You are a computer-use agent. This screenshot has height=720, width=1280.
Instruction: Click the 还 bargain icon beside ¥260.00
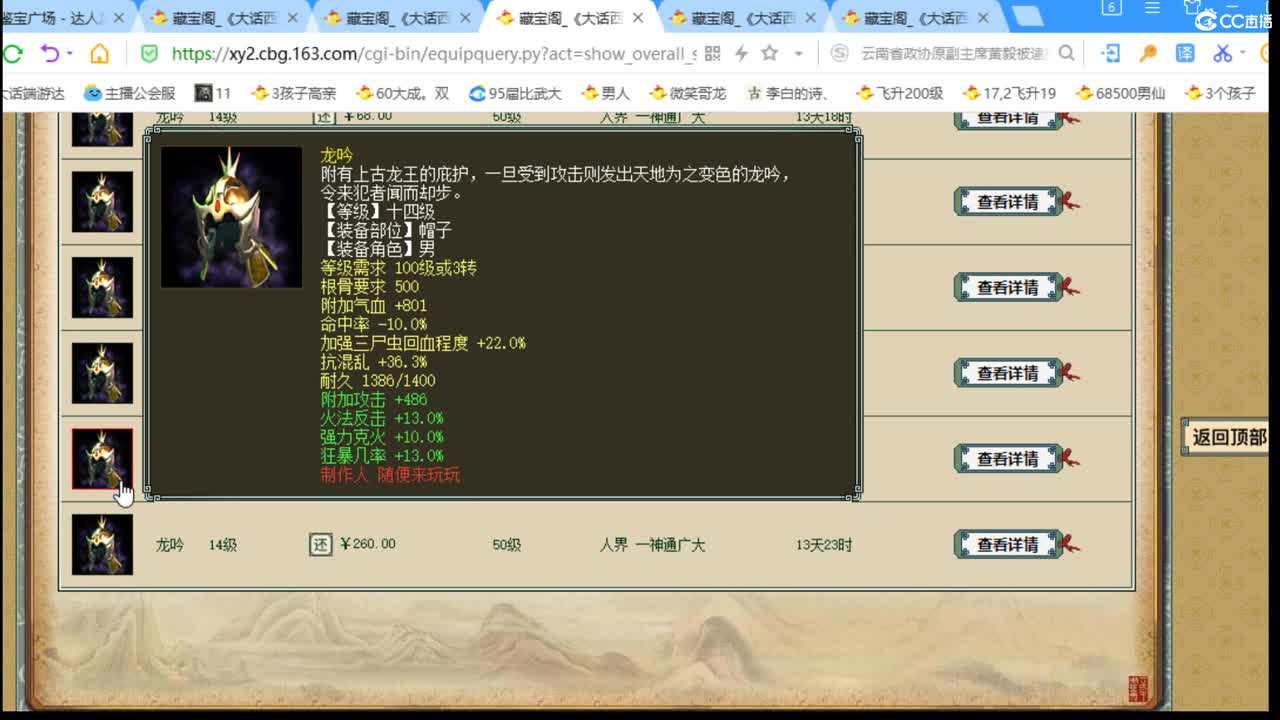pos(320,544)
